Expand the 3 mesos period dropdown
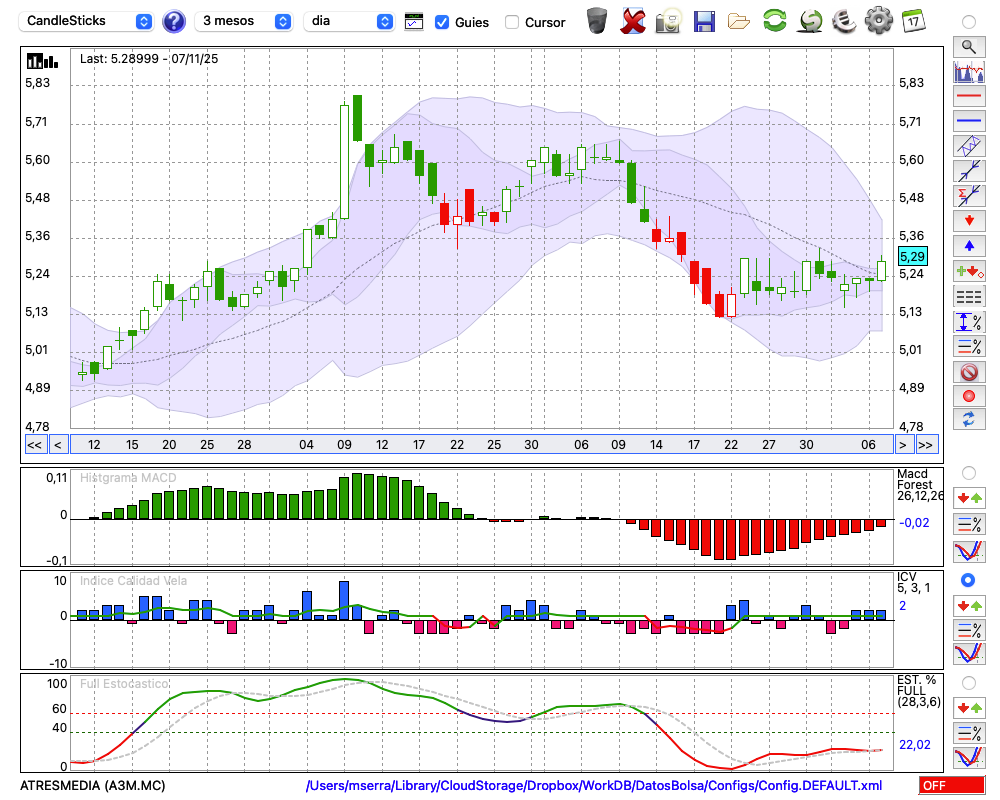 (x=245, y=21)
